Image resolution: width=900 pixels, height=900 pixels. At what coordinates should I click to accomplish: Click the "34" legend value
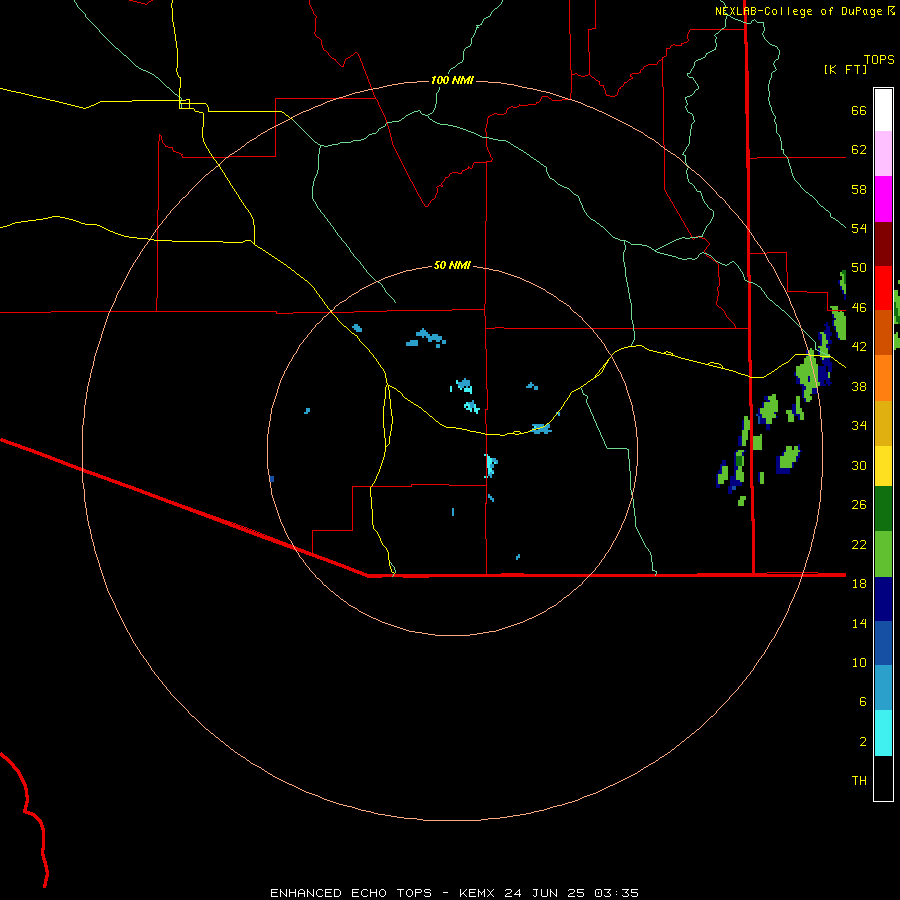point(859,426)
